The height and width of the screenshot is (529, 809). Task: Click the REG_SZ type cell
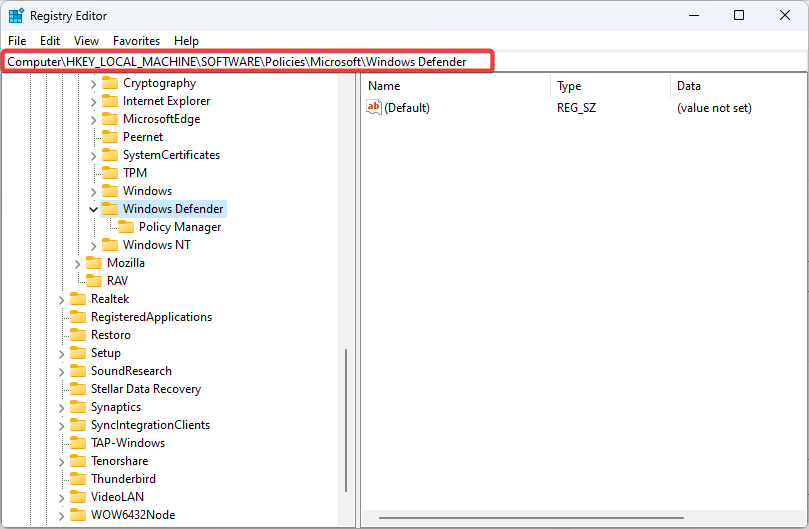(x=576, y=107)
